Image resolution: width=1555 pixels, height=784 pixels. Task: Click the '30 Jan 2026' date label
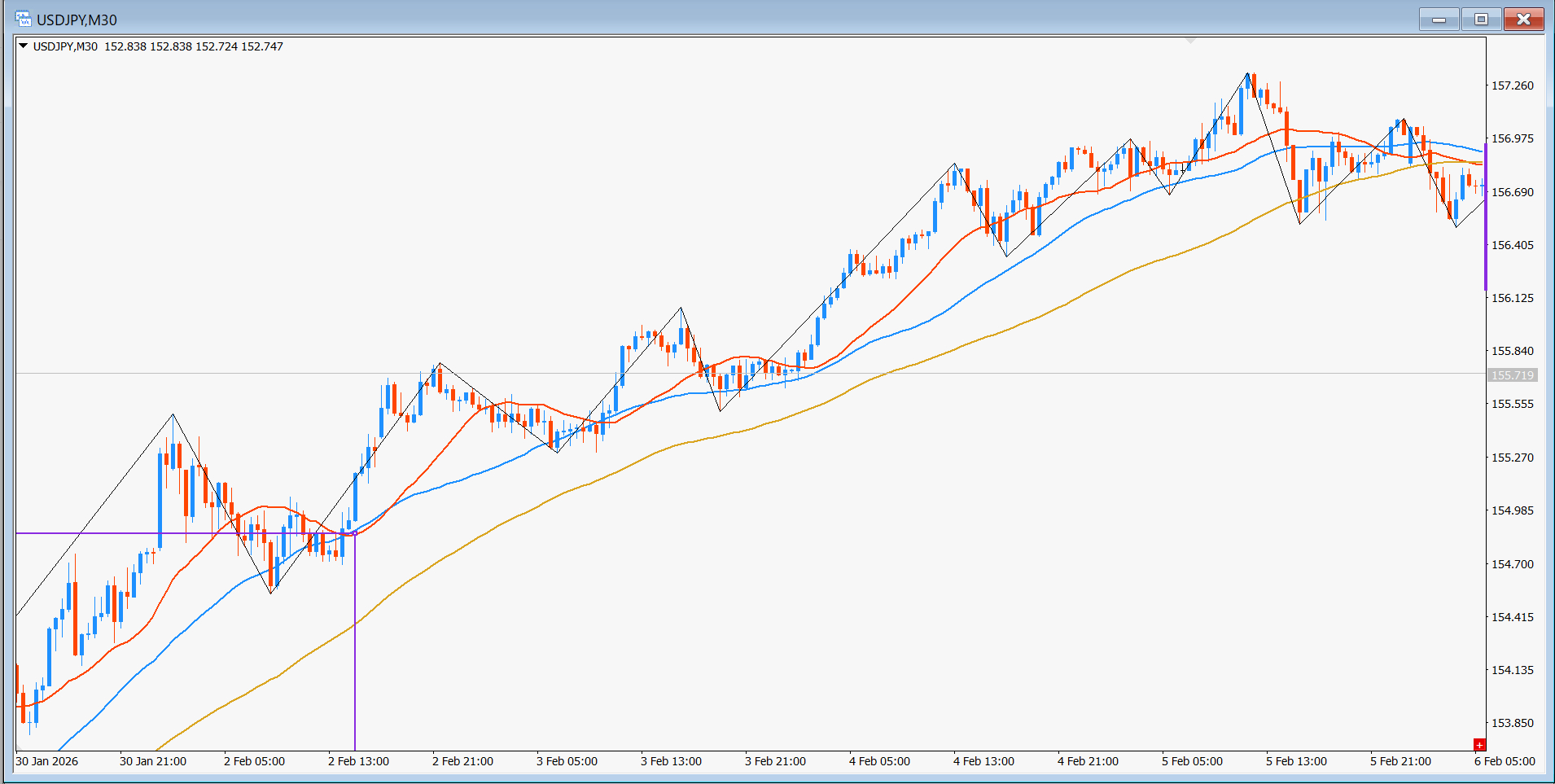tap(47, 761)
